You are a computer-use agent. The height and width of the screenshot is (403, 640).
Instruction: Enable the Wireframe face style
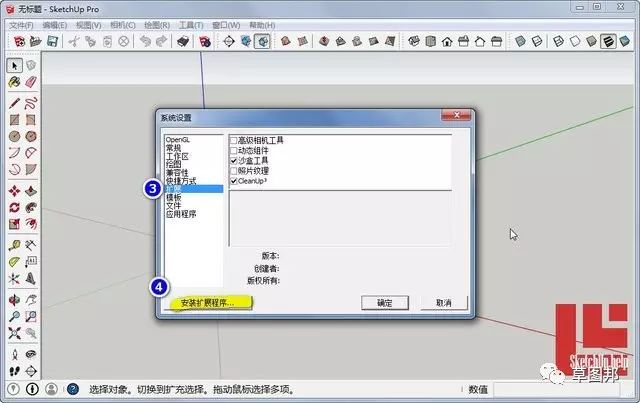pos(558,41)
